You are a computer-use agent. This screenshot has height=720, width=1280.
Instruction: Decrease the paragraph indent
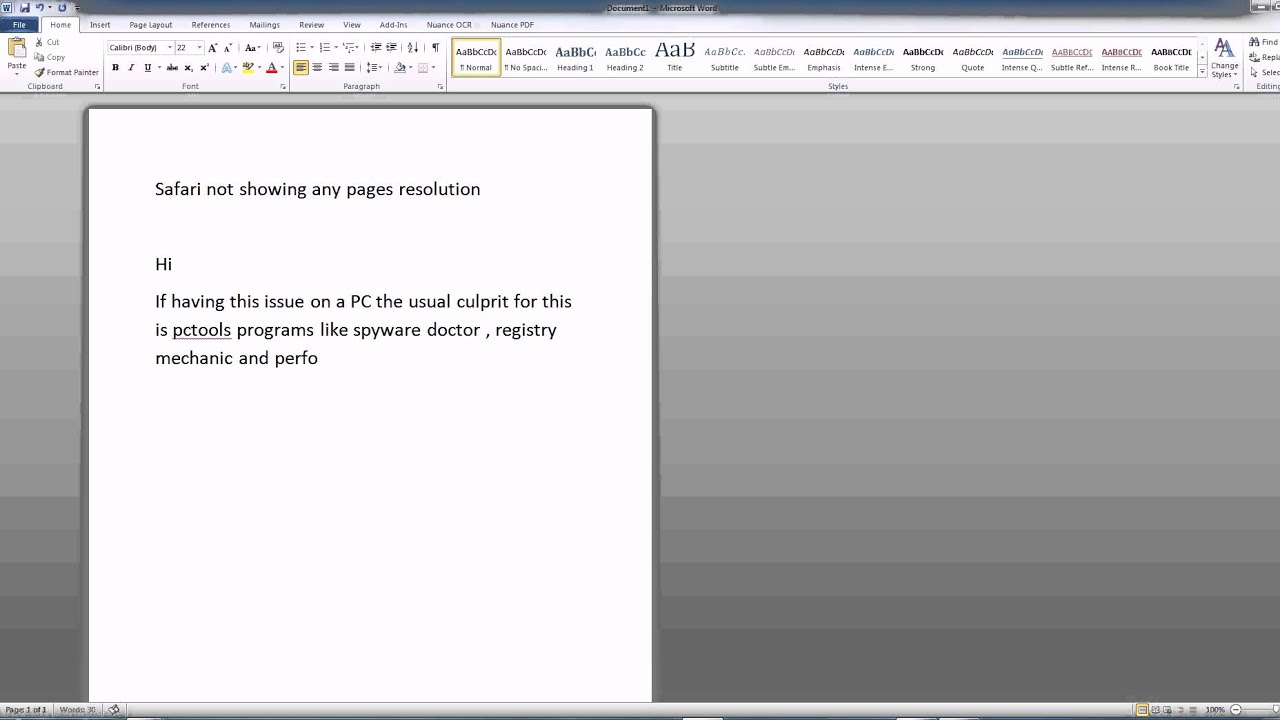376,47
